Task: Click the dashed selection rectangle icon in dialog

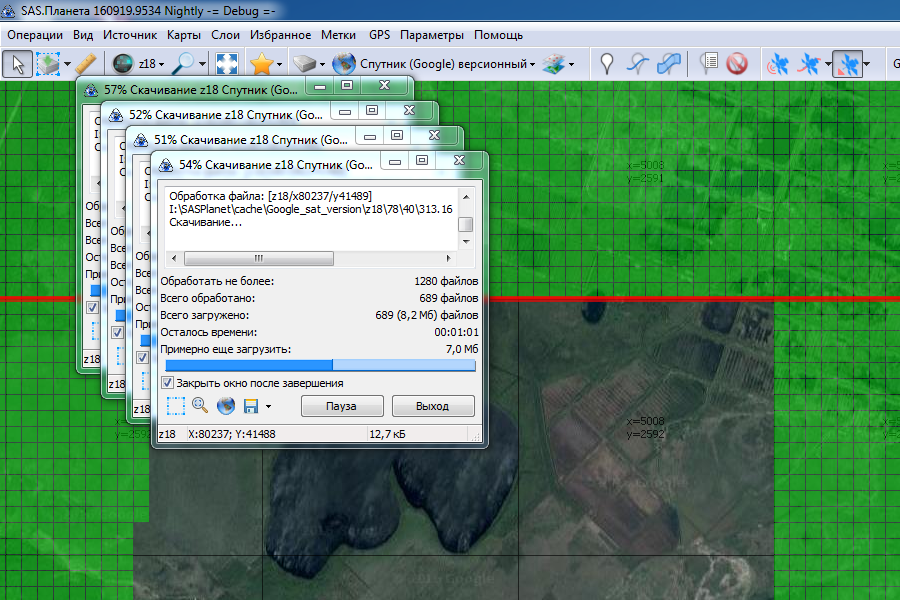Action: [x=176, y=405]
